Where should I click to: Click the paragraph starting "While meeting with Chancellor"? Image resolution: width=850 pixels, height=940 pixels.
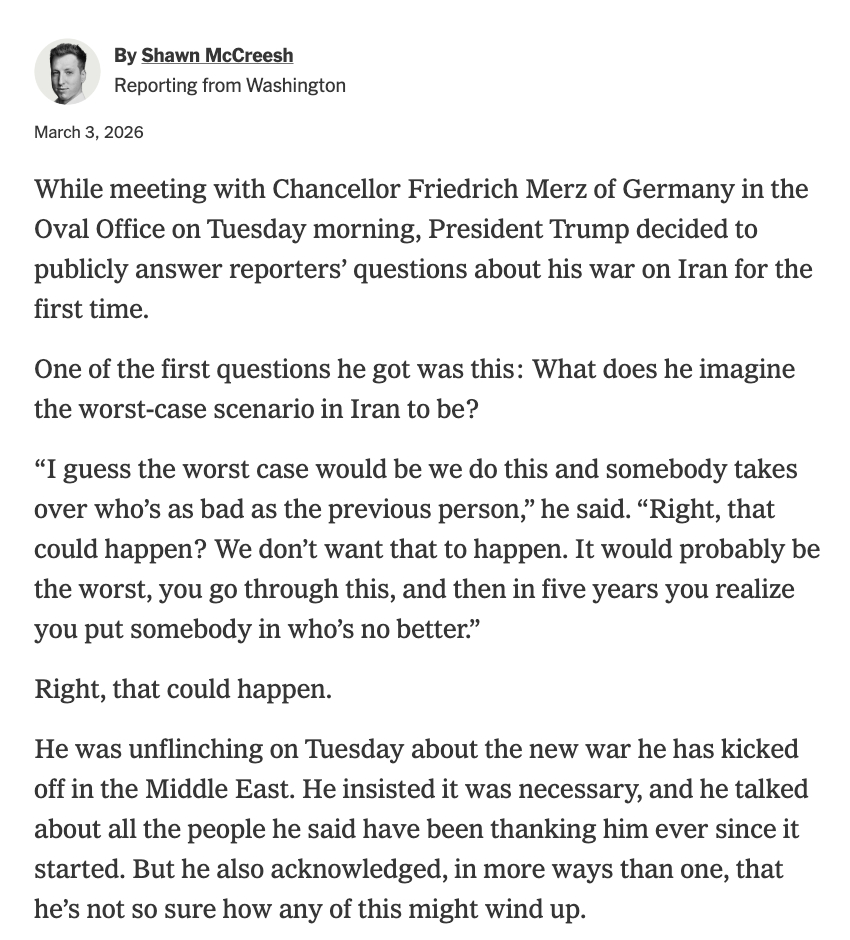point(421,249)
